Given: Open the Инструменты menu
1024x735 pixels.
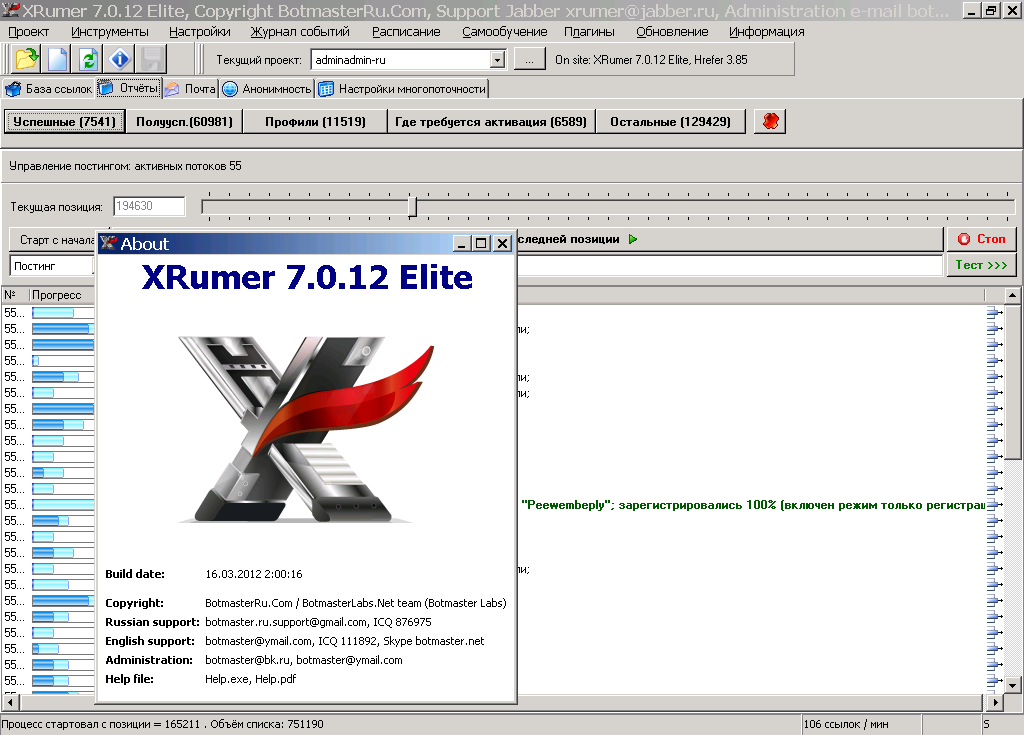Looking at the screenshot, I should click(110, 31).
